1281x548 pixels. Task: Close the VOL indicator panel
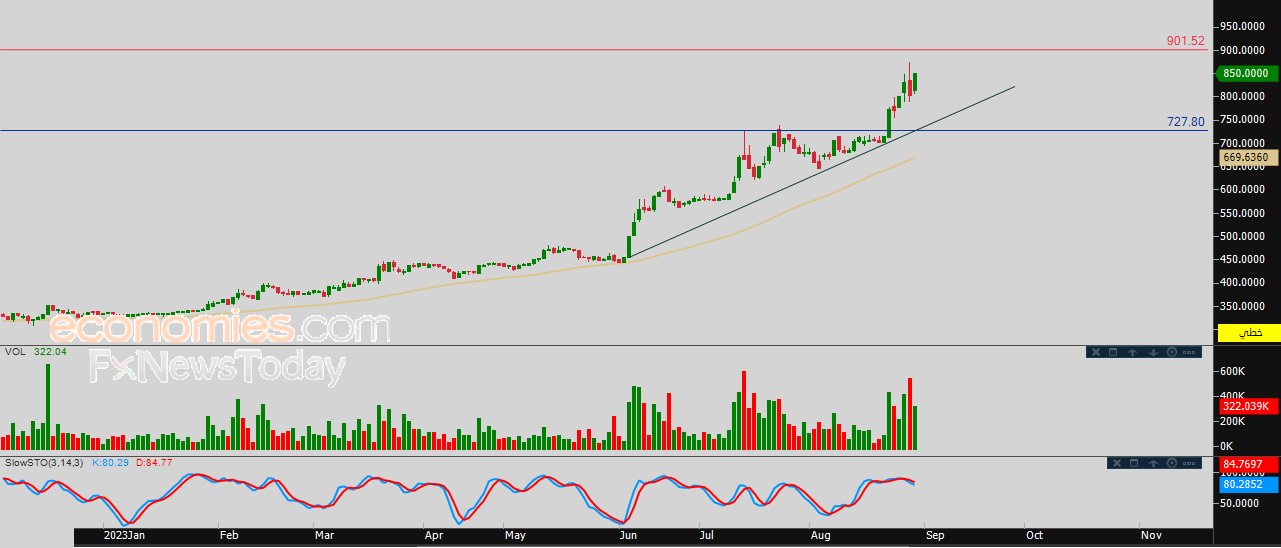point(1096,352)
